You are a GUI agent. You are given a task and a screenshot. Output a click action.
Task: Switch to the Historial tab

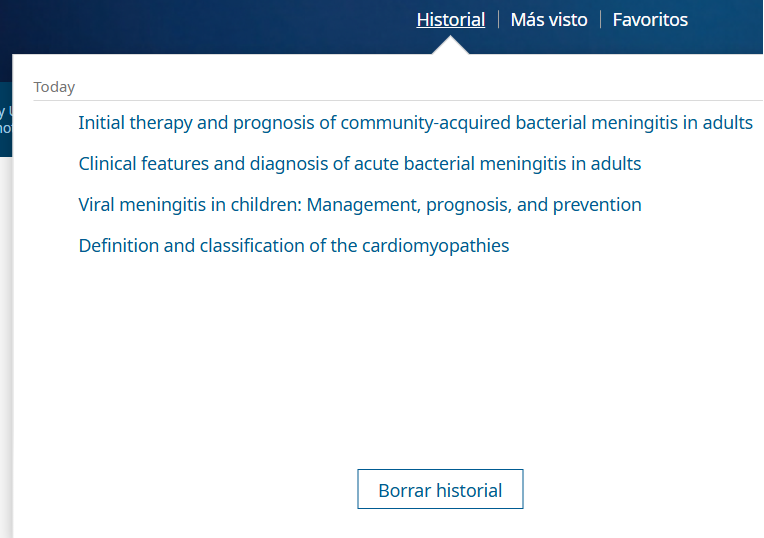coord(451,20)
